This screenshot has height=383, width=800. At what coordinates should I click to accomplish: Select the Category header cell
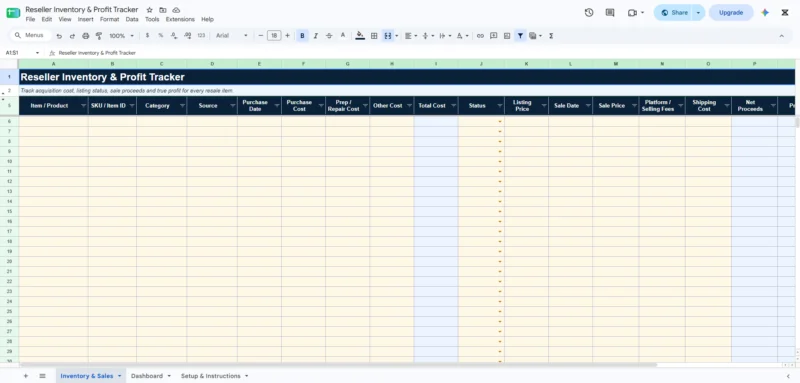161,106
